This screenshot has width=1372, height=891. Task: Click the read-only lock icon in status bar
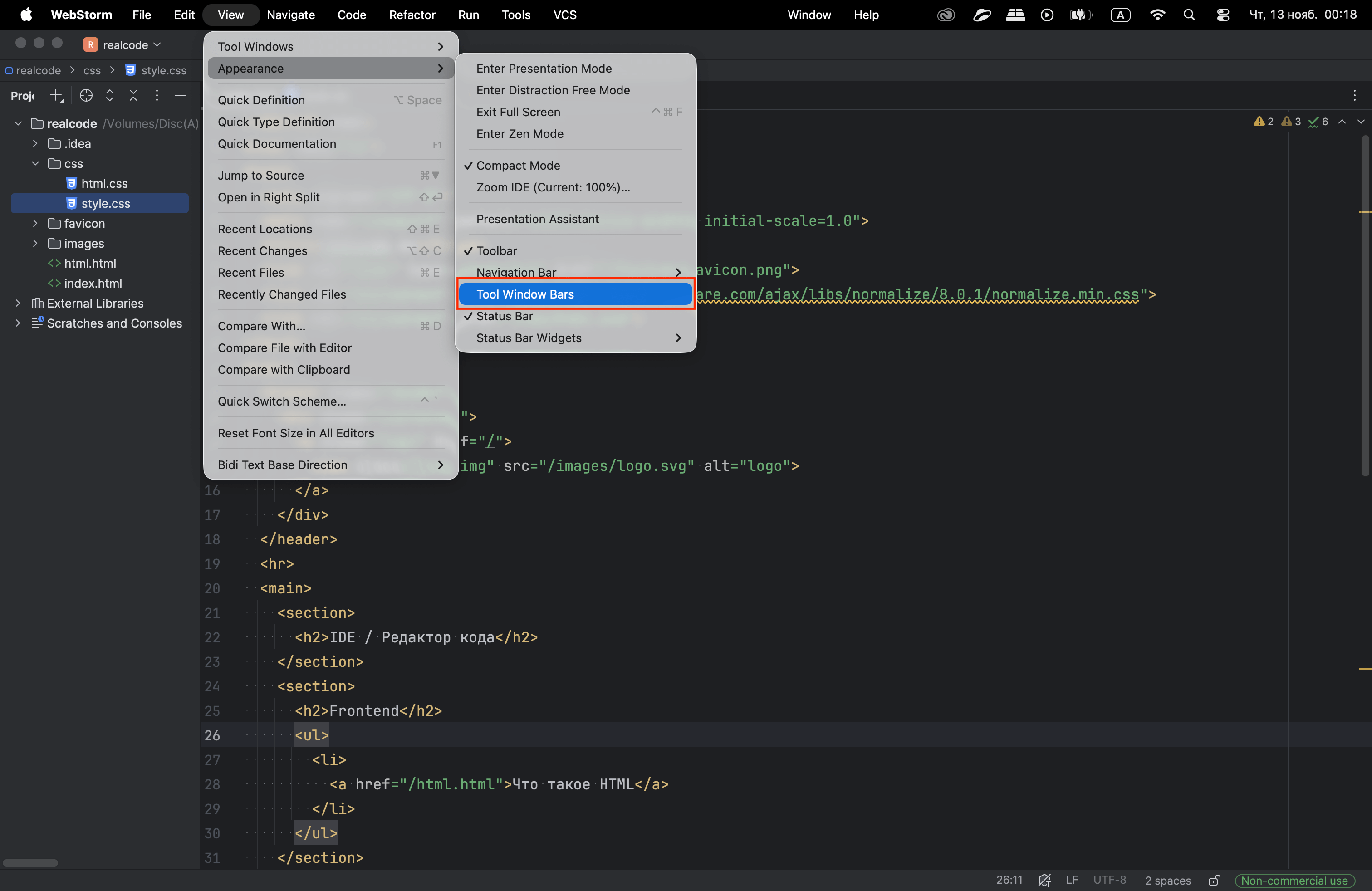[1214, 880]
